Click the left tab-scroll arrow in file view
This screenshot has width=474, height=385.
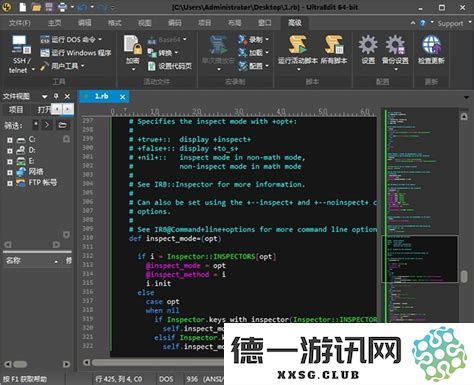(57, 109)
